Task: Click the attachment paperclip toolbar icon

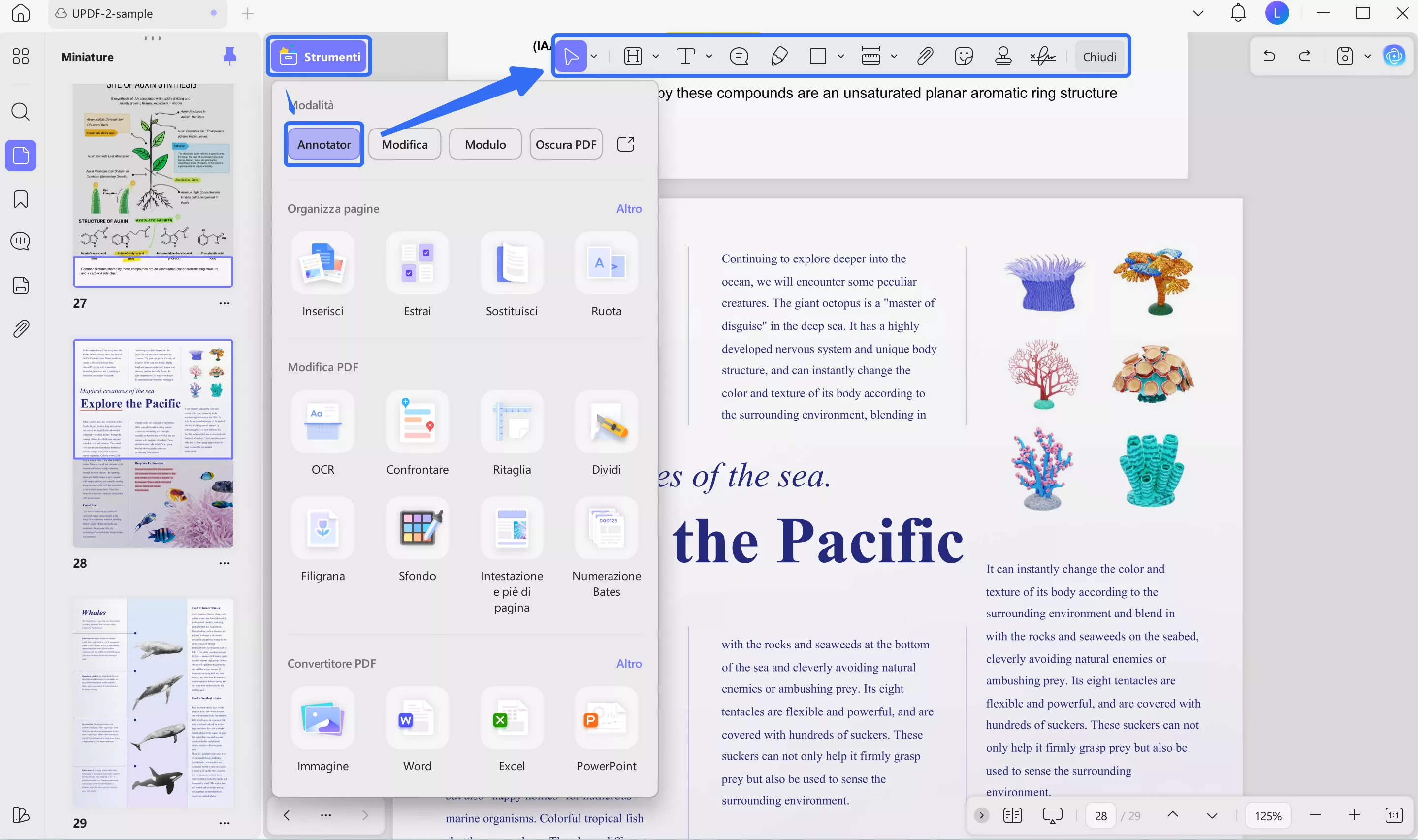Action: point(925,56)
